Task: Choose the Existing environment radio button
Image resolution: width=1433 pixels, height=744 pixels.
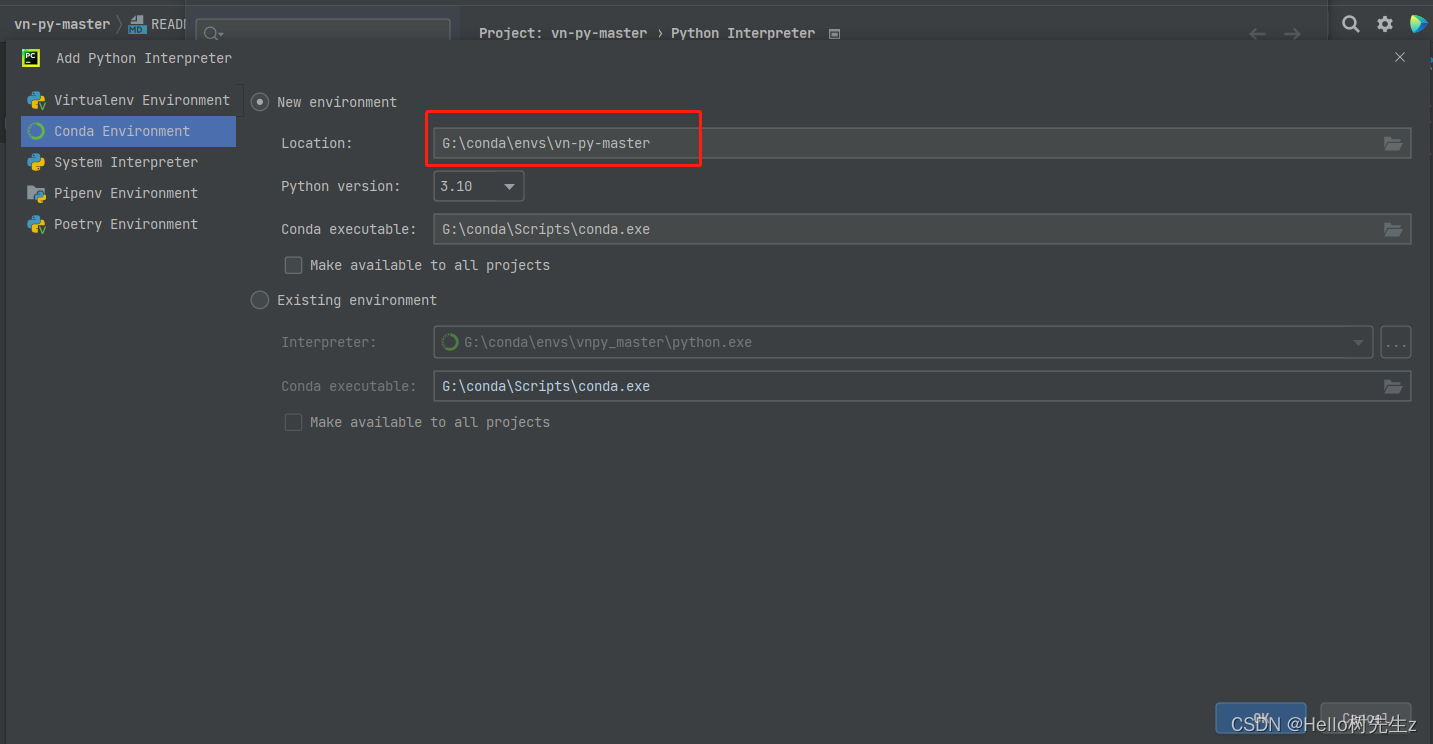Action: coord(260,300)
